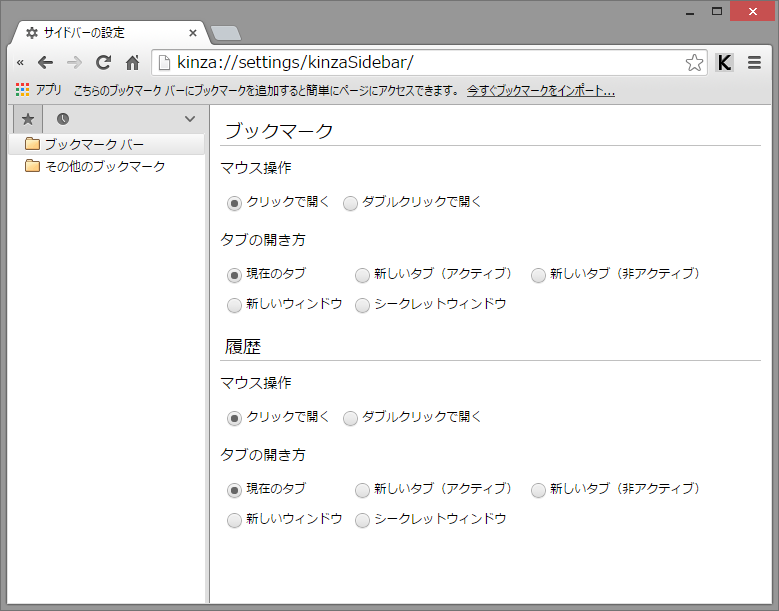Switch sidebar to bookmarks star tab
Screen dimensions: 779x611
(28, 119)
